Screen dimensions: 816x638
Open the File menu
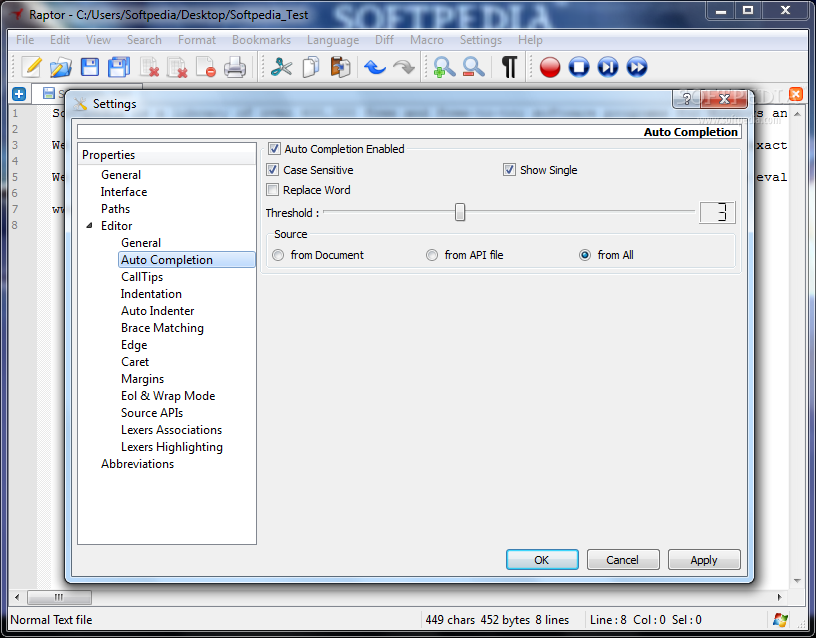click(25, 40)
